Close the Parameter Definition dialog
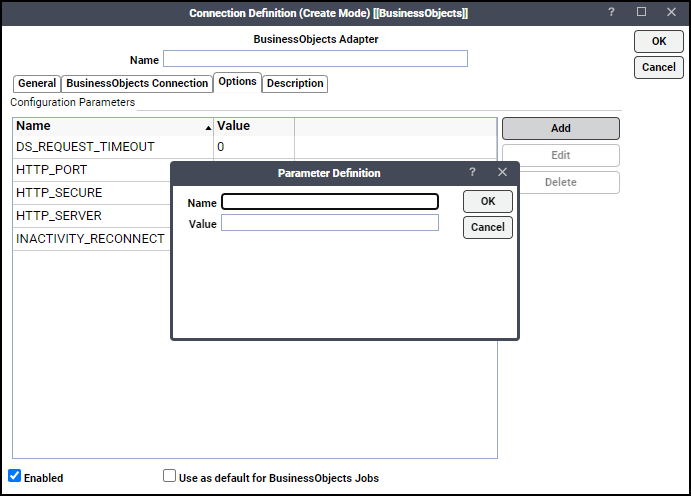 pos(502,172)
